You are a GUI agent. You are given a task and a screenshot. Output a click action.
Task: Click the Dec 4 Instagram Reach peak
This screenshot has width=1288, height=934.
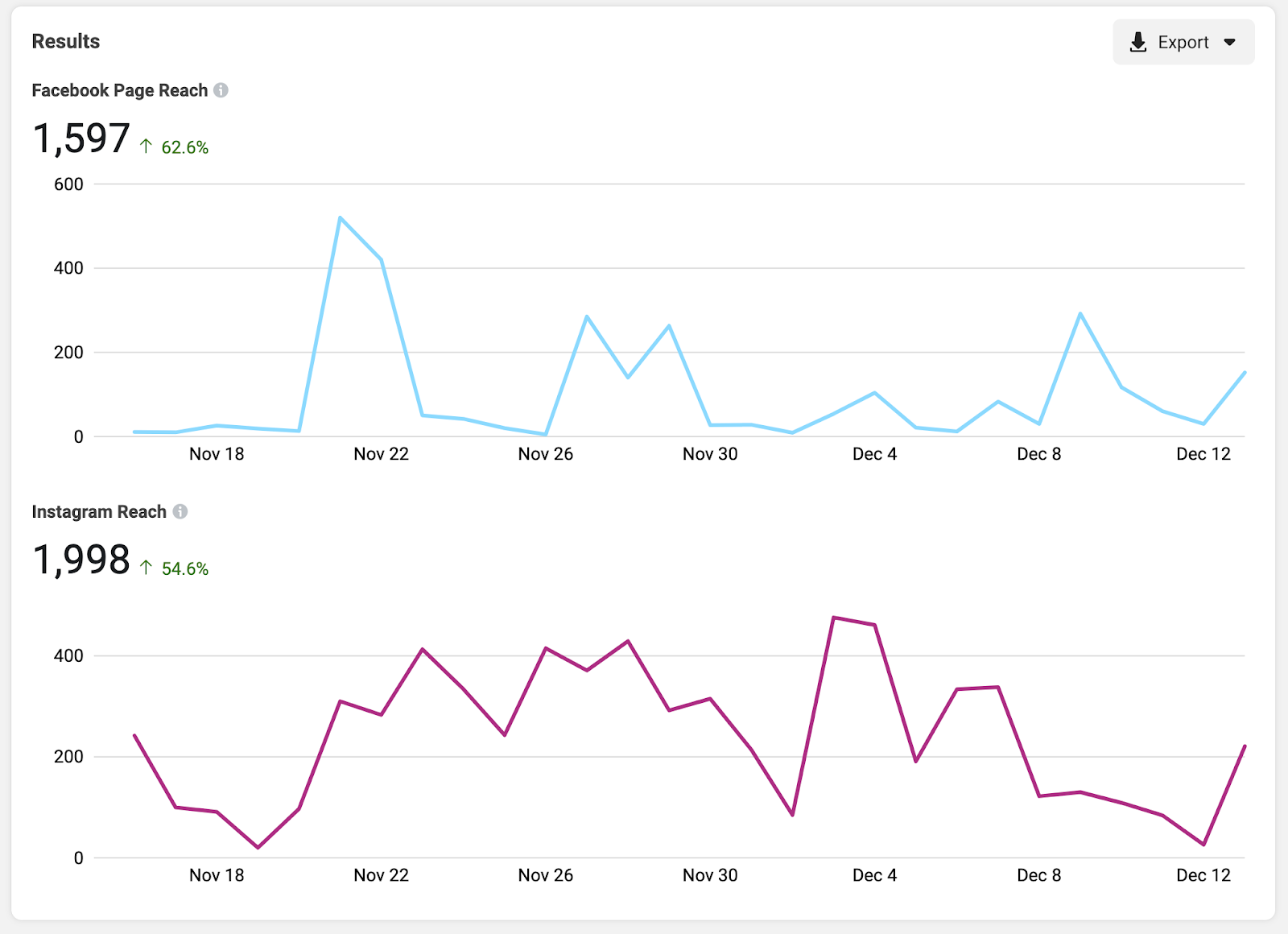coord(833,617)
